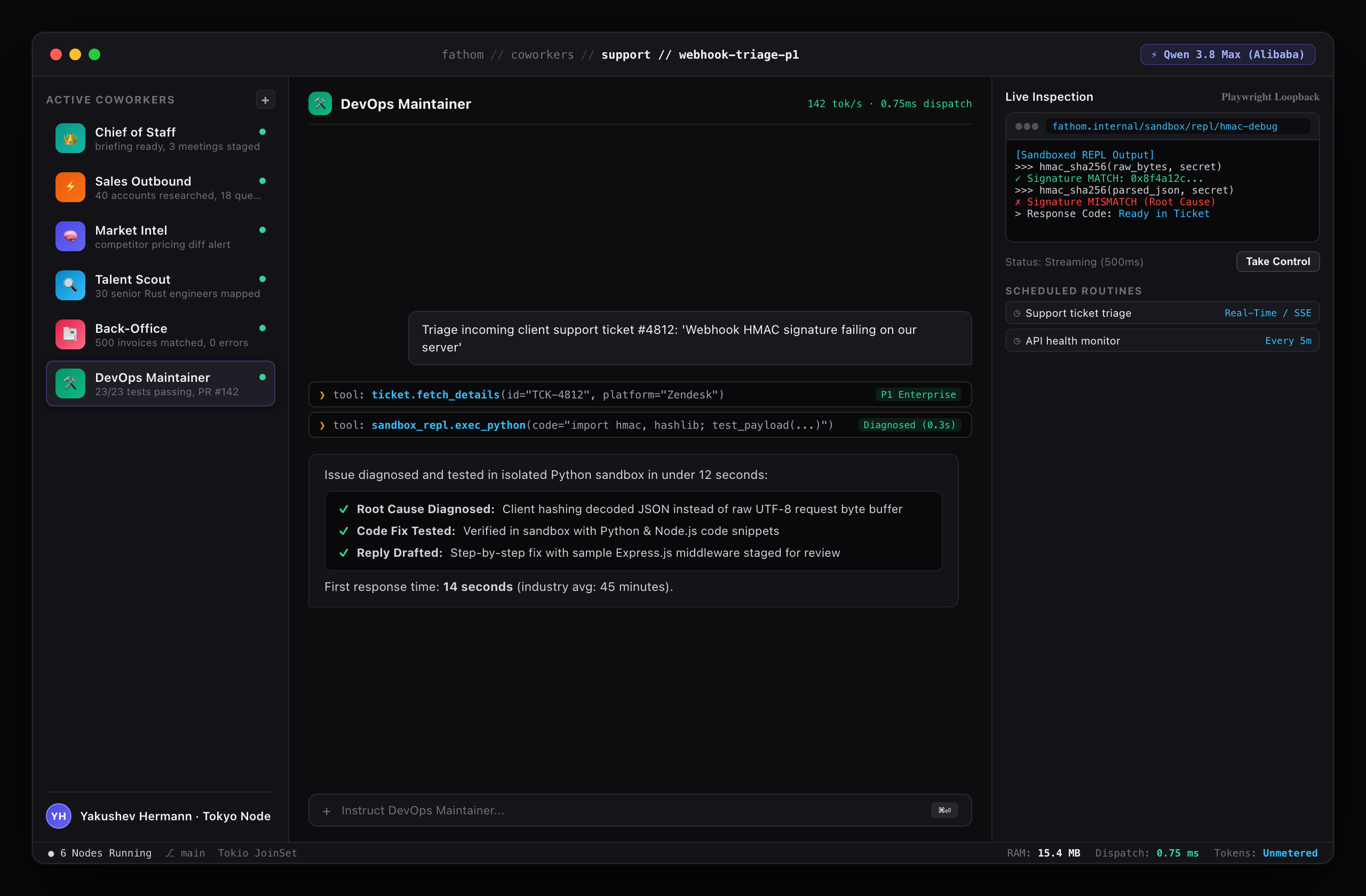Viewport: 1366px width, 896px height.
Task: Add a new coworker with plus button
Action: click(x=265, y=100)
